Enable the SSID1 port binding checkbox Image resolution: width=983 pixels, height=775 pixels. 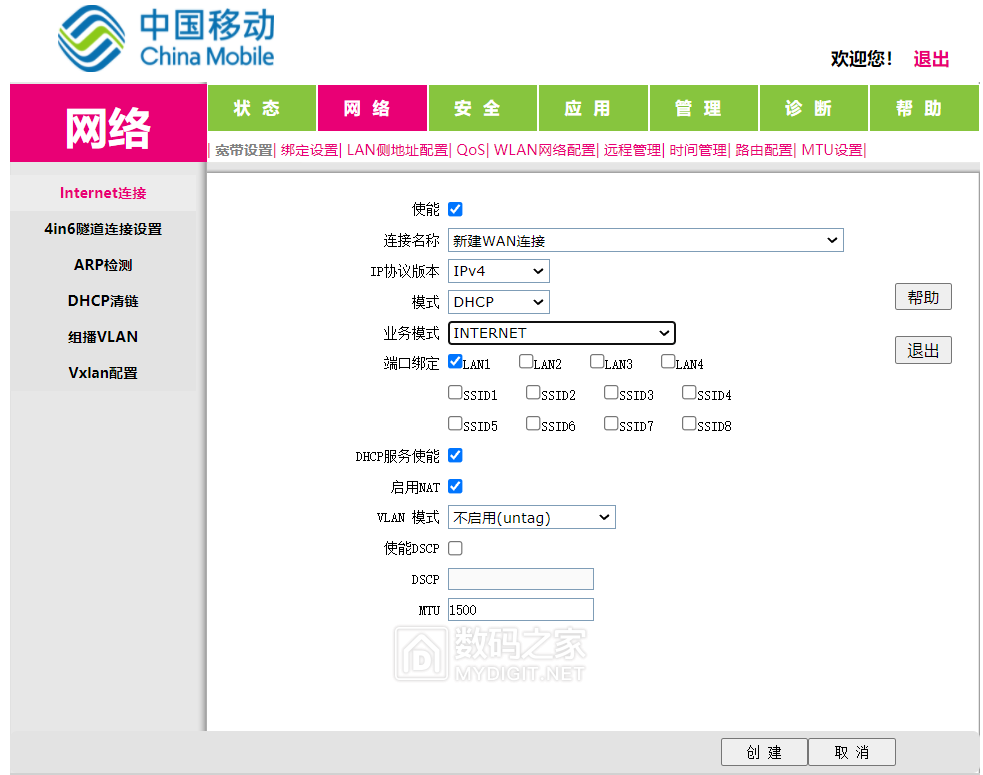pos(455,393)
